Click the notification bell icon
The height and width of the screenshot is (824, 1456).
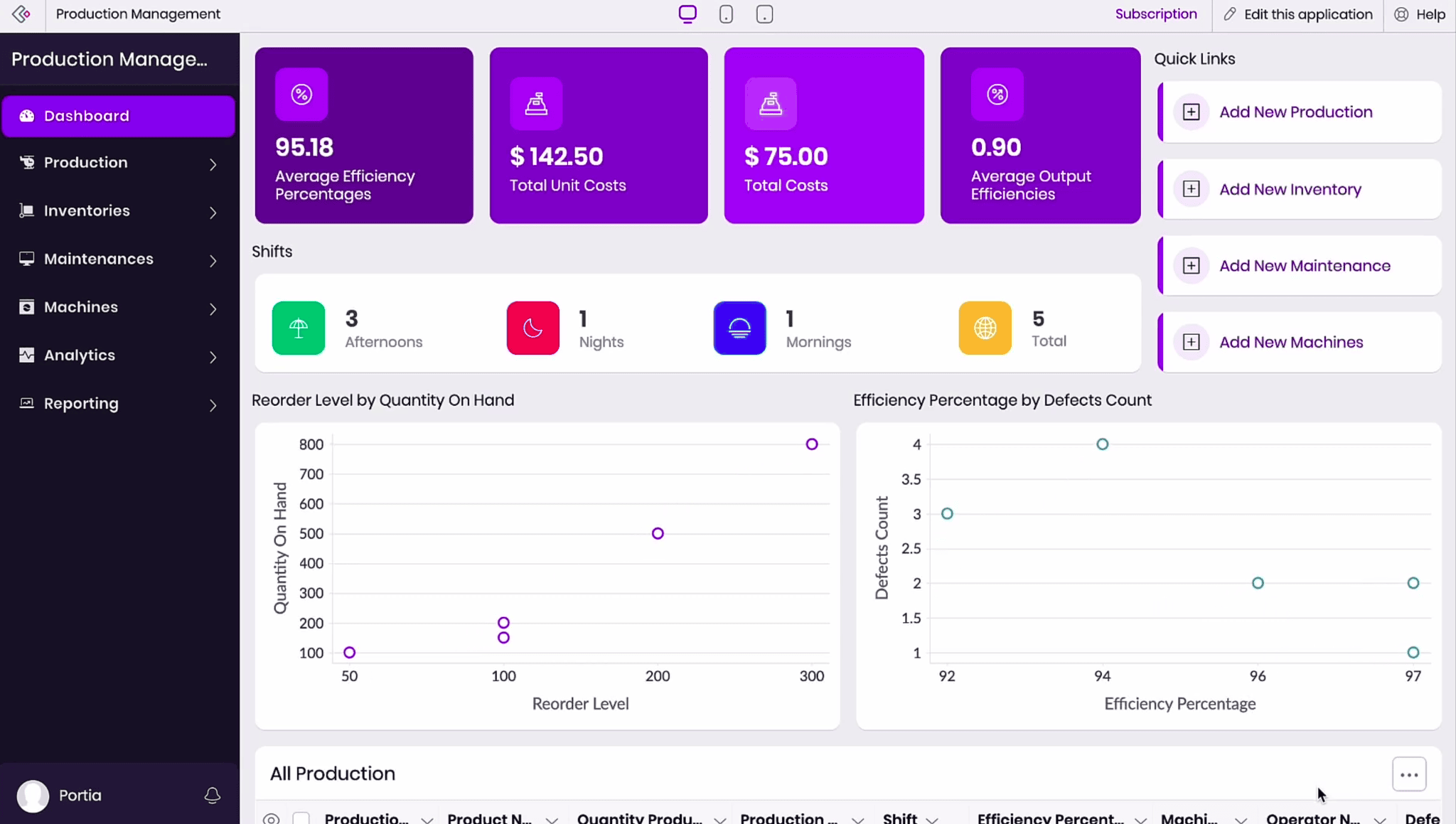pyautogui.click(x=212, y=796)
